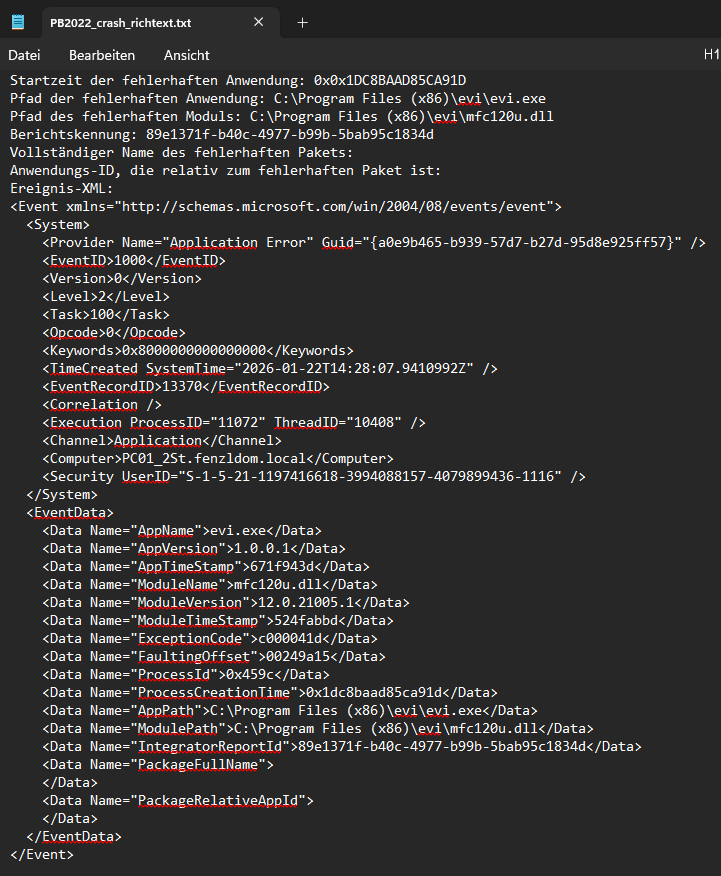The height and width of the screenshot is (876, 721).
Task: Click the Notepad app icon in title bar
Action: (24, 22)
